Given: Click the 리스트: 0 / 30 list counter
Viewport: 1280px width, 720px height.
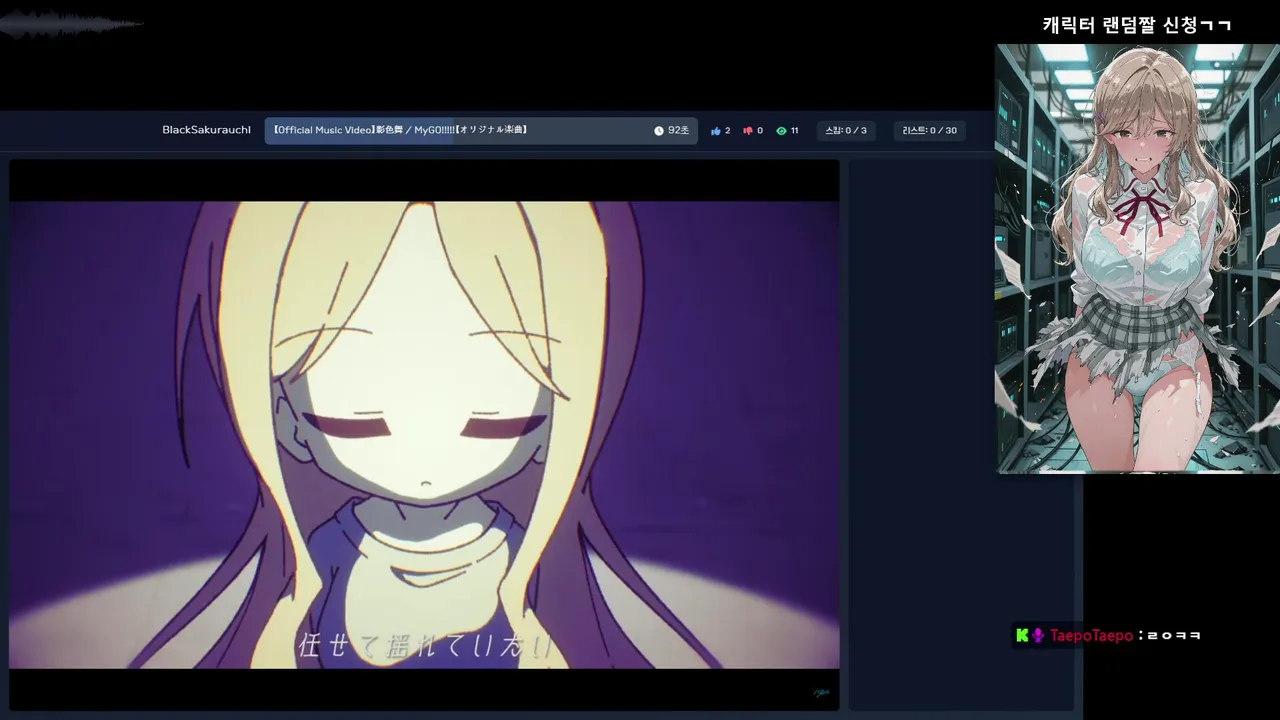Looking at the screenshot, I should pos(929,131).
